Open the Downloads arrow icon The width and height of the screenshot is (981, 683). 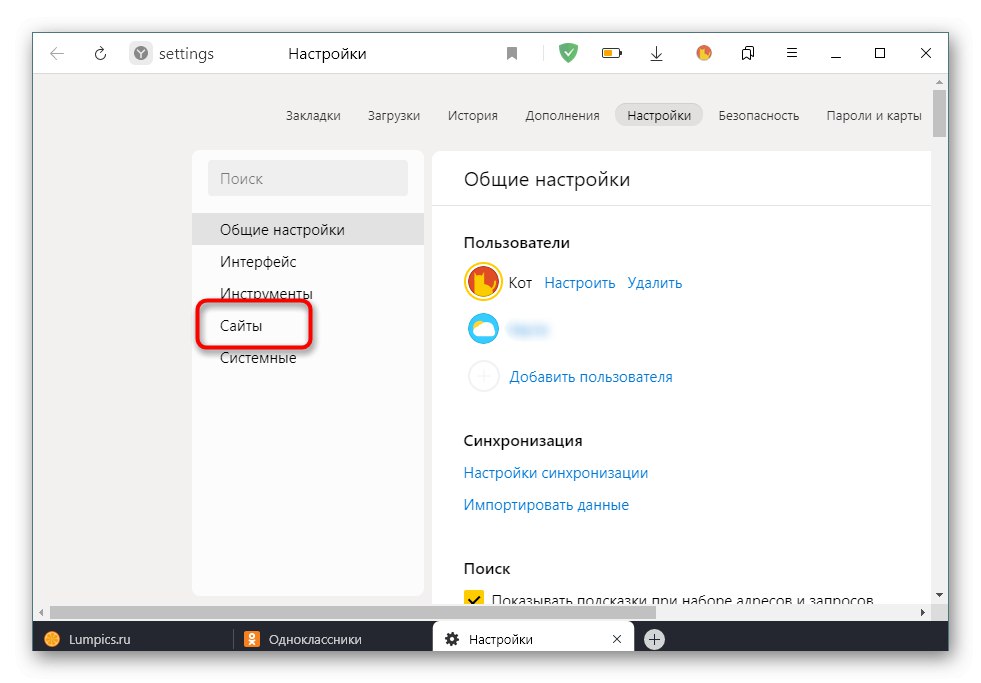click(656, 52)
